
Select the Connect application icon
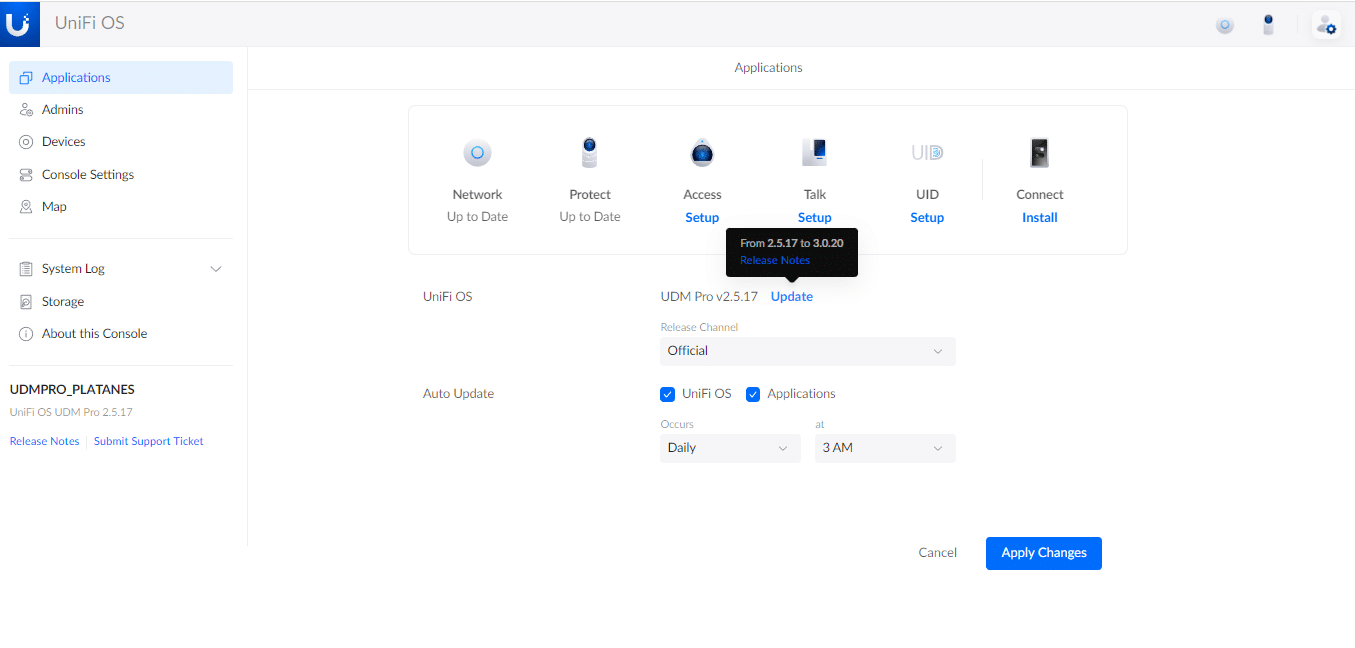(1039, 152)
